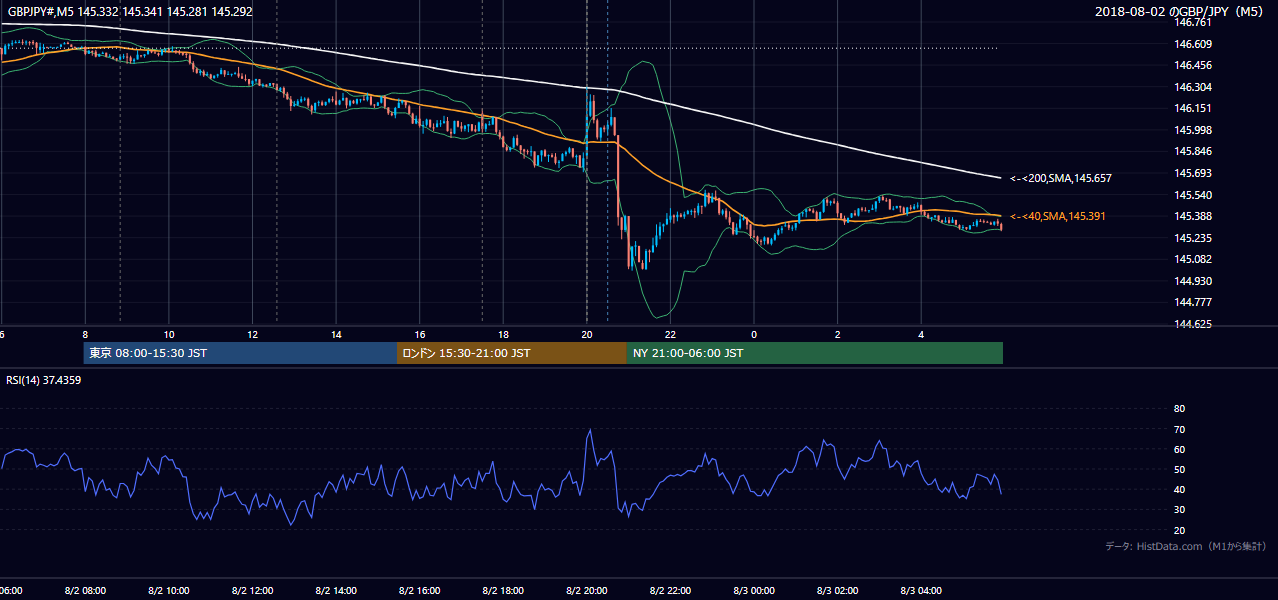The image size is (1278, 600).
Task: Click hour label 12 under price chart
Action: [252, 335]
